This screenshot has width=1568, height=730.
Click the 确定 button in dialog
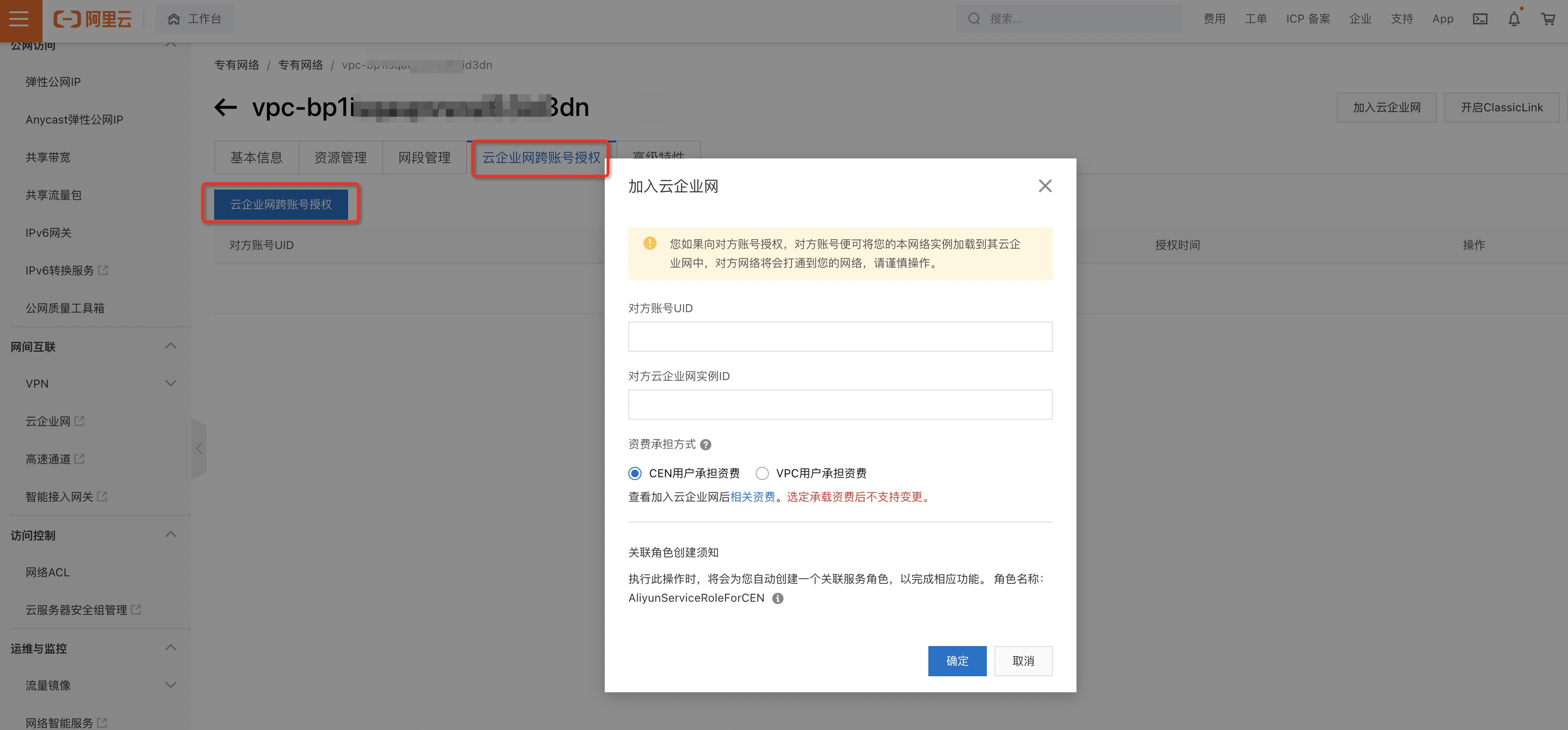click(x=957, y=661)
